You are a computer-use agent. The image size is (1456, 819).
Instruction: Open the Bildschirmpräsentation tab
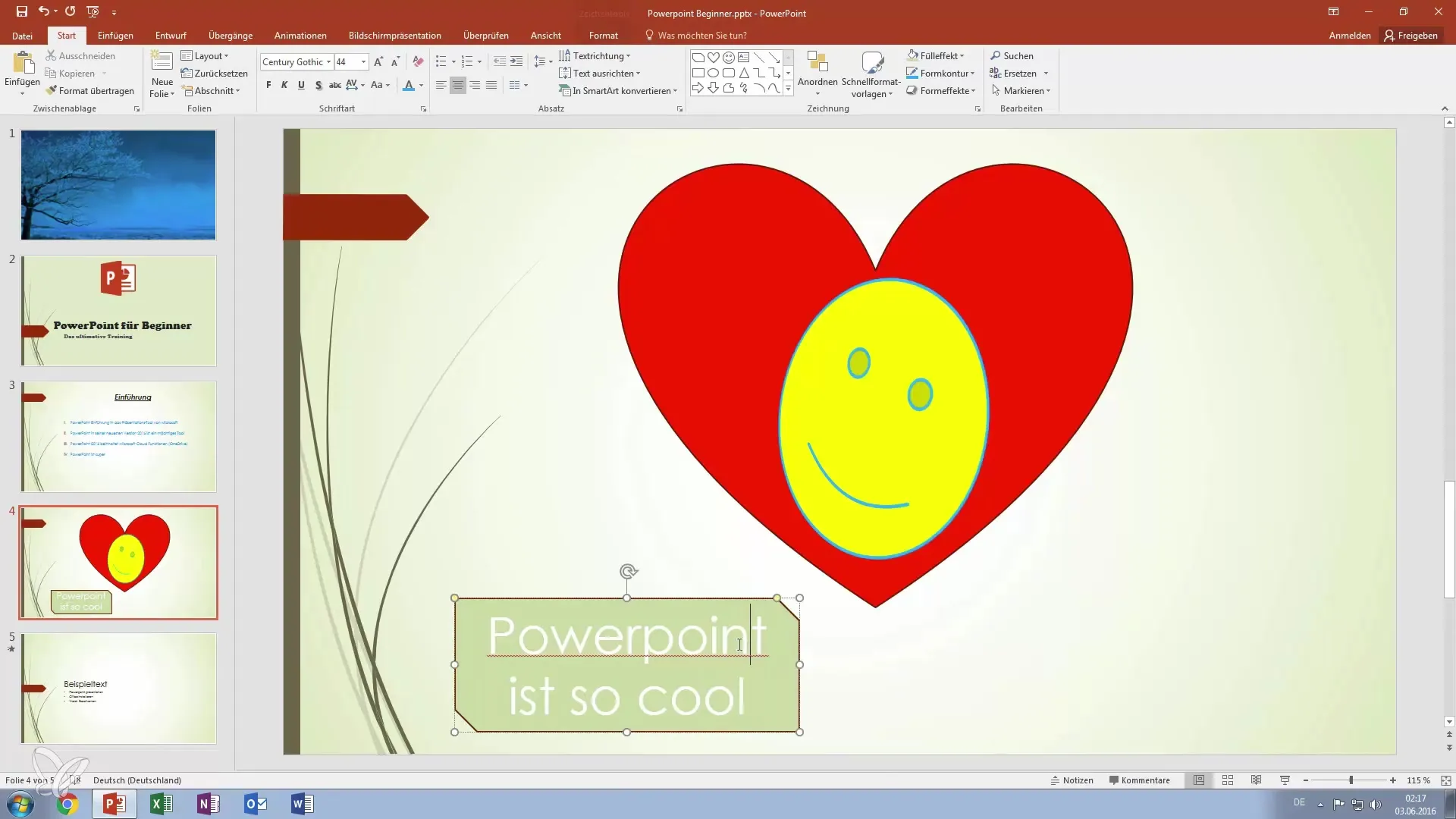tap(394, 36)
